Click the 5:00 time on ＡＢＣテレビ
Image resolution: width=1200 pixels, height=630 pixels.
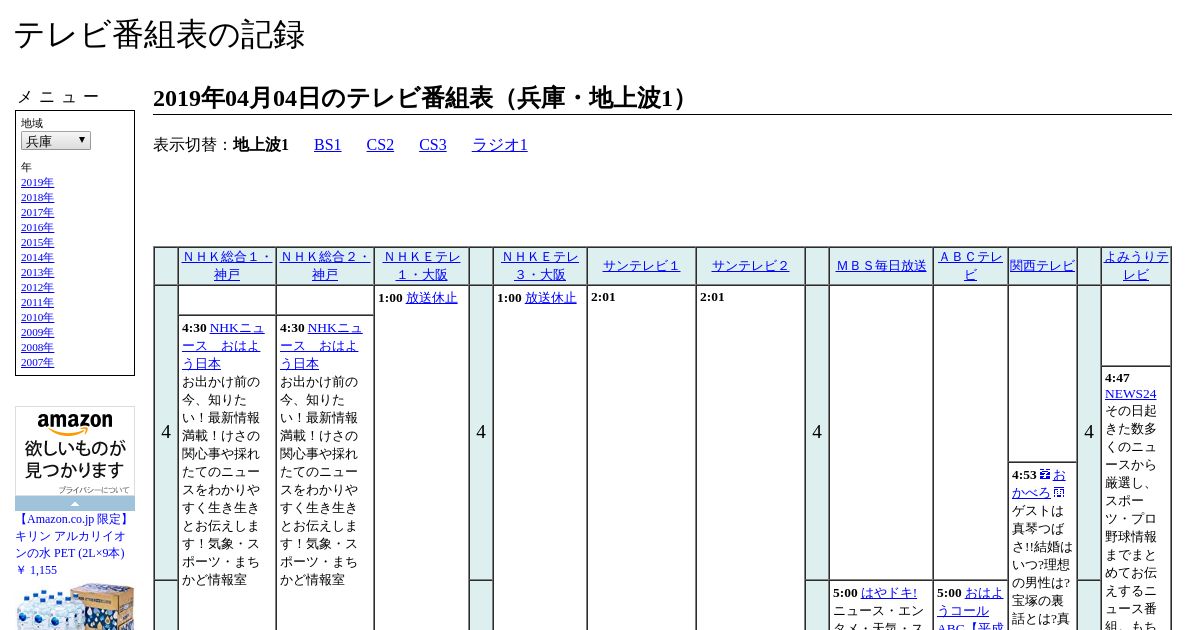pos(949,593)
